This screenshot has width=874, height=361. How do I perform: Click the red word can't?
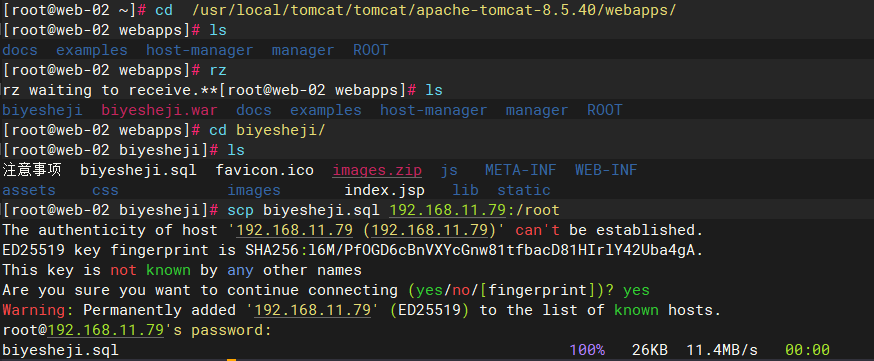(537, 230)
